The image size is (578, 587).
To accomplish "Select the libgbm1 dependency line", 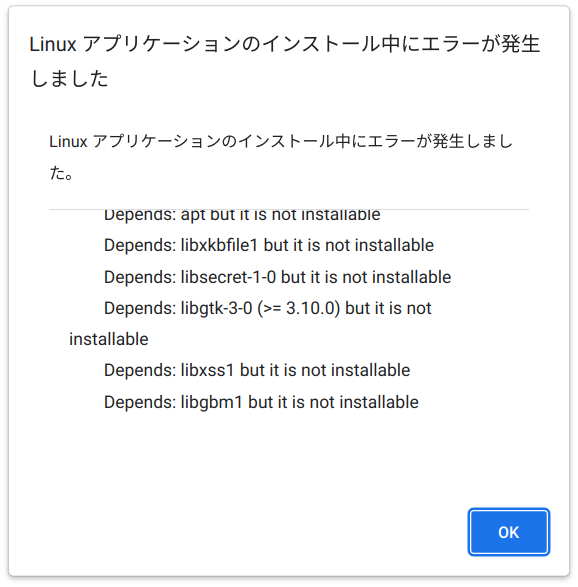I will [261, 402].
